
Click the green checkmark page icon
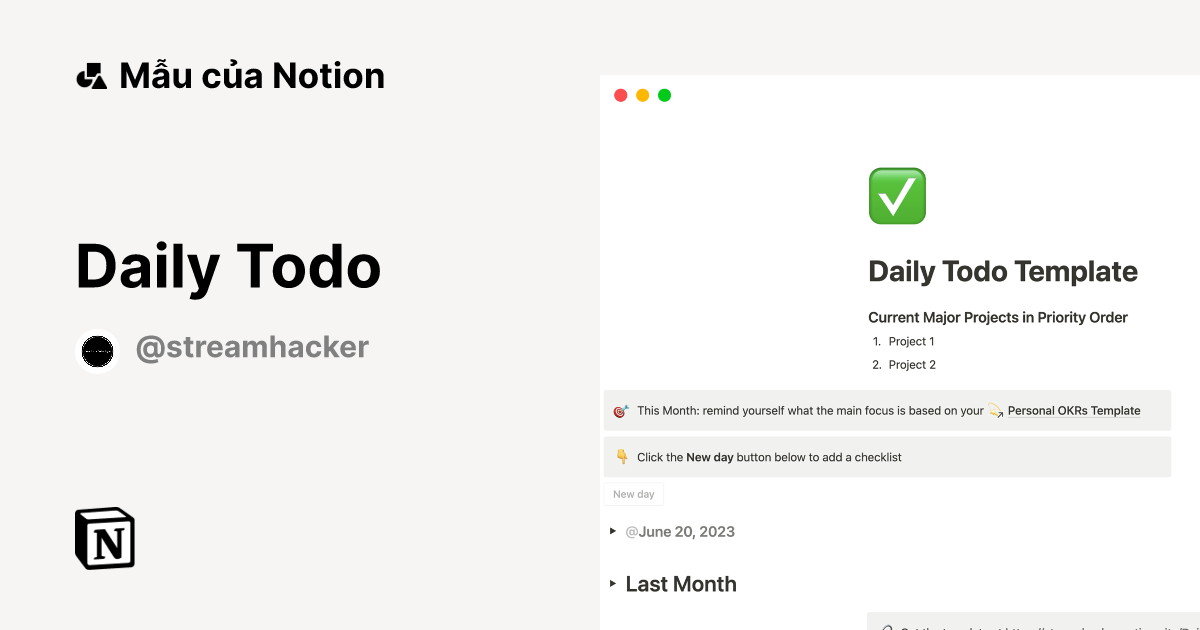(896, 195)
